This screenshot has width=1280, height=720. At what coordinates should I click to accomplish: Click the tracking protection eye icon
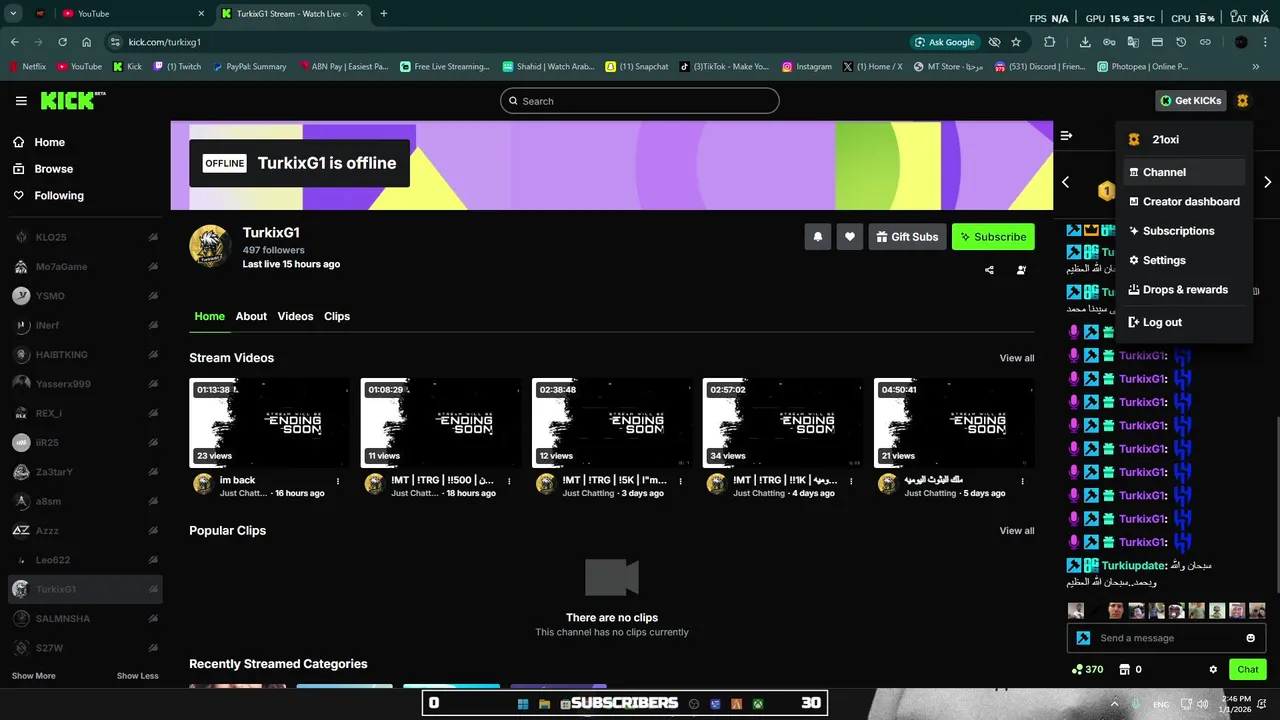(x=994, y=42)
